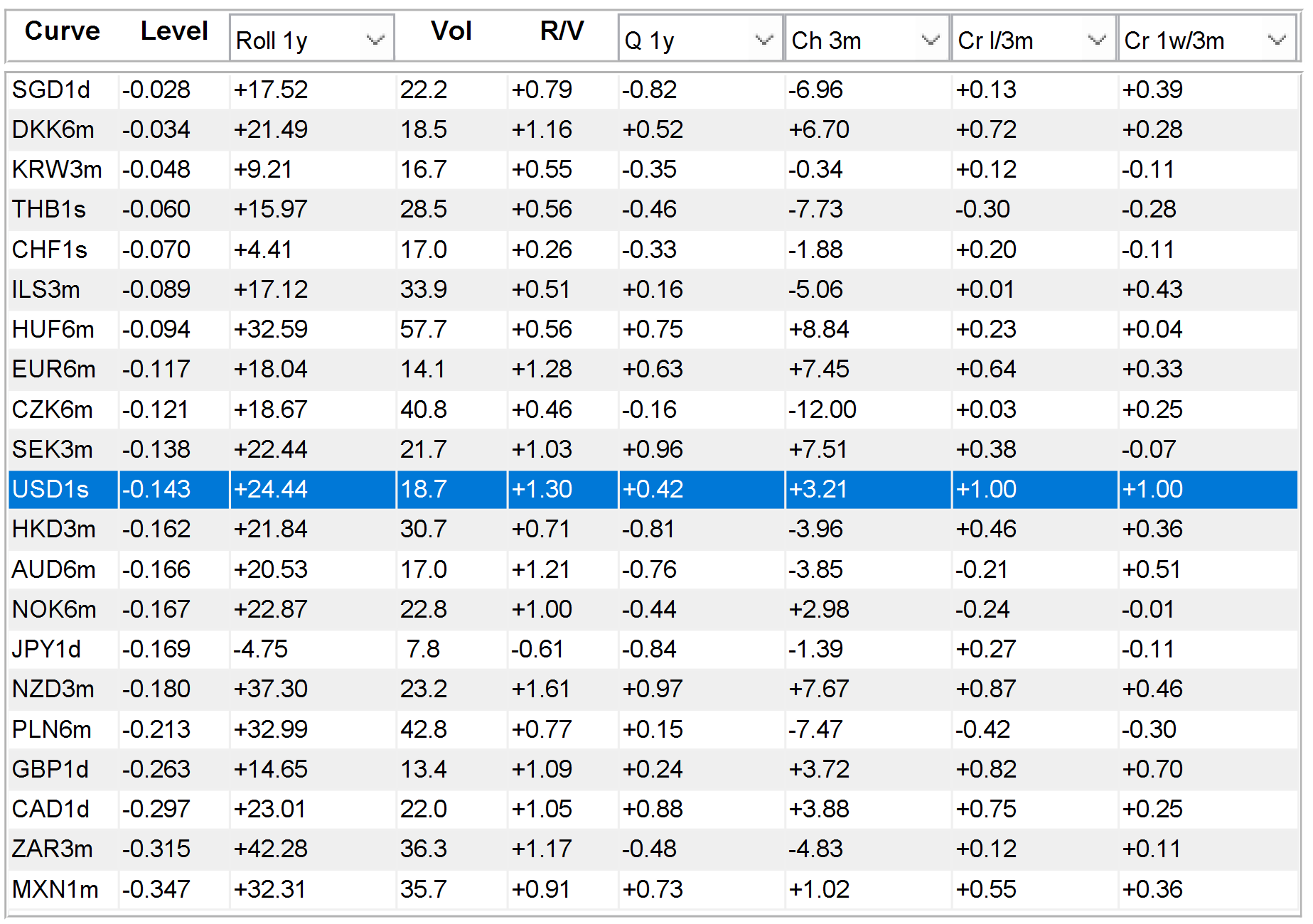Select the JPY1d curve row
The image size is (1313, 924).
[x=653, y=649]
